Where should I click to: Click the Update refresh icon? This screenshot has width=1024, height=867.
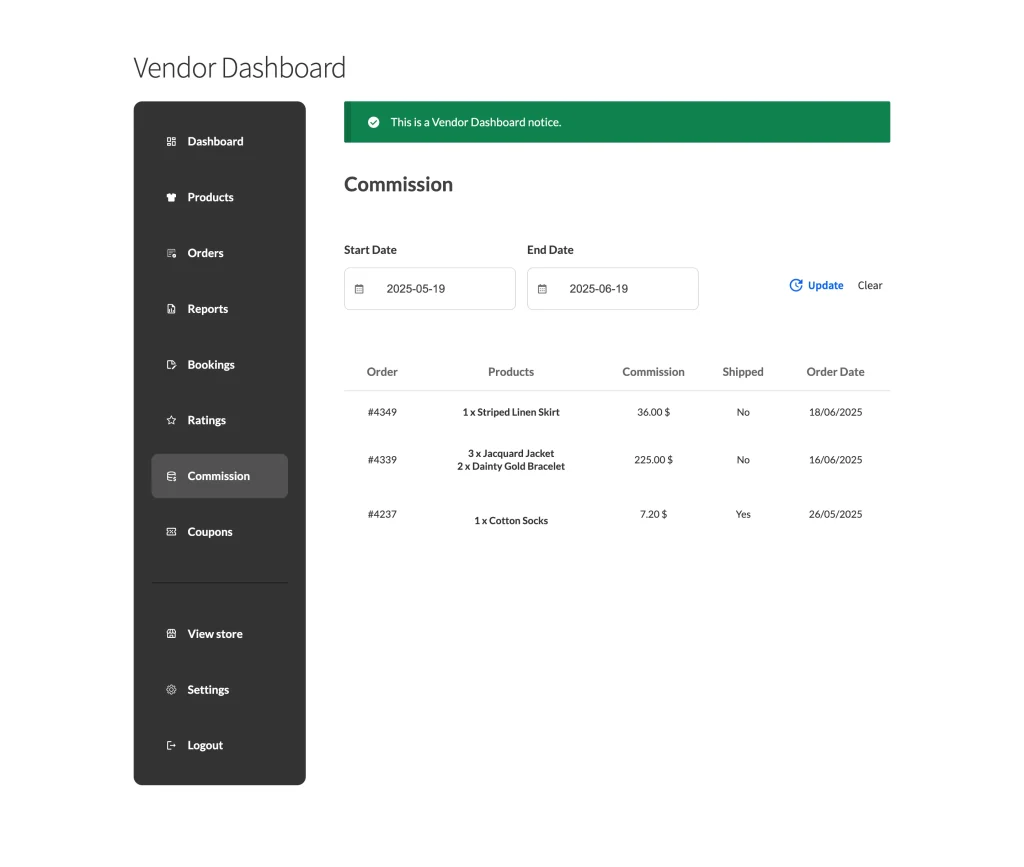[795, 285]
